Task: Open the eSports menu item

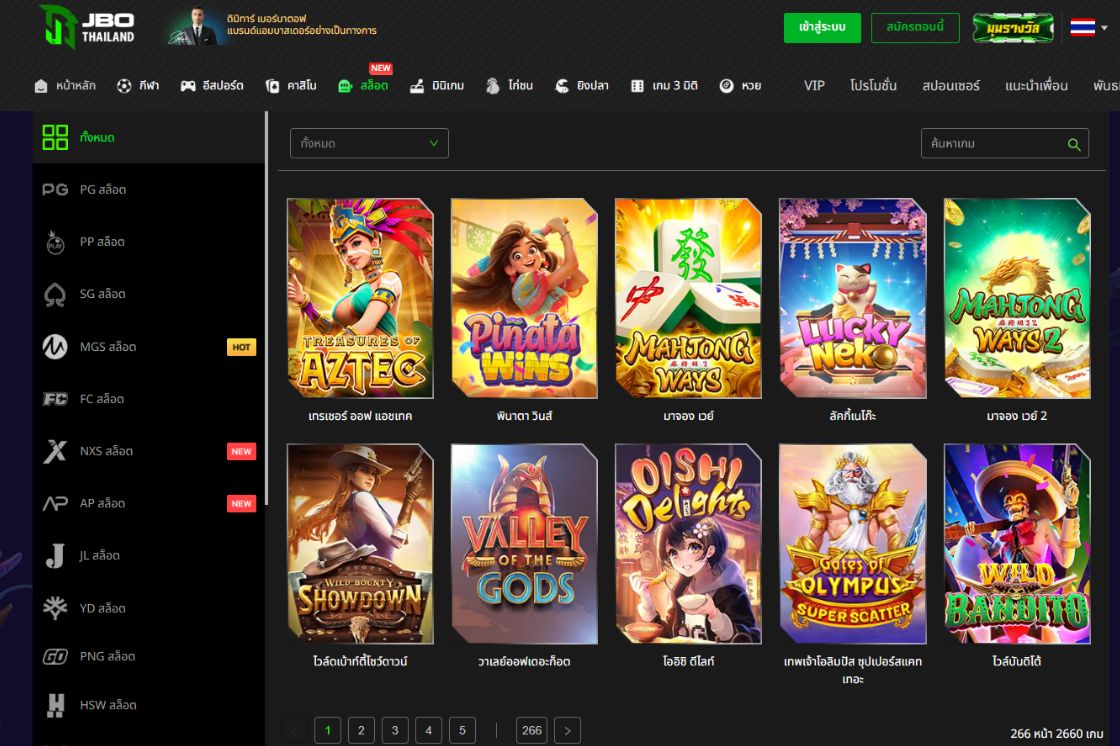Action: pos(212,86)
